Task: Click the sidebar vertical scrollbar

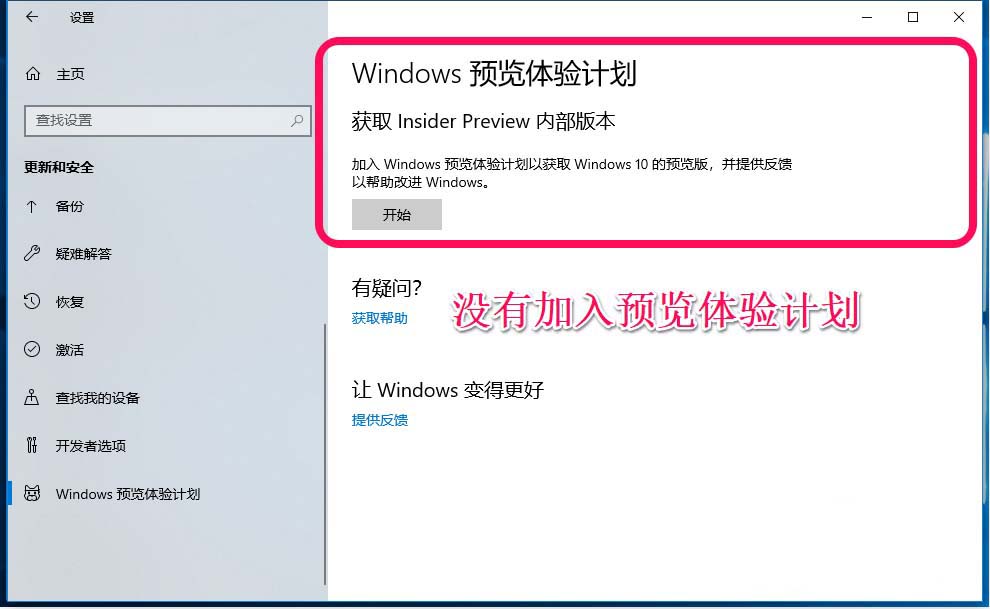Action: tap(325, 454)
